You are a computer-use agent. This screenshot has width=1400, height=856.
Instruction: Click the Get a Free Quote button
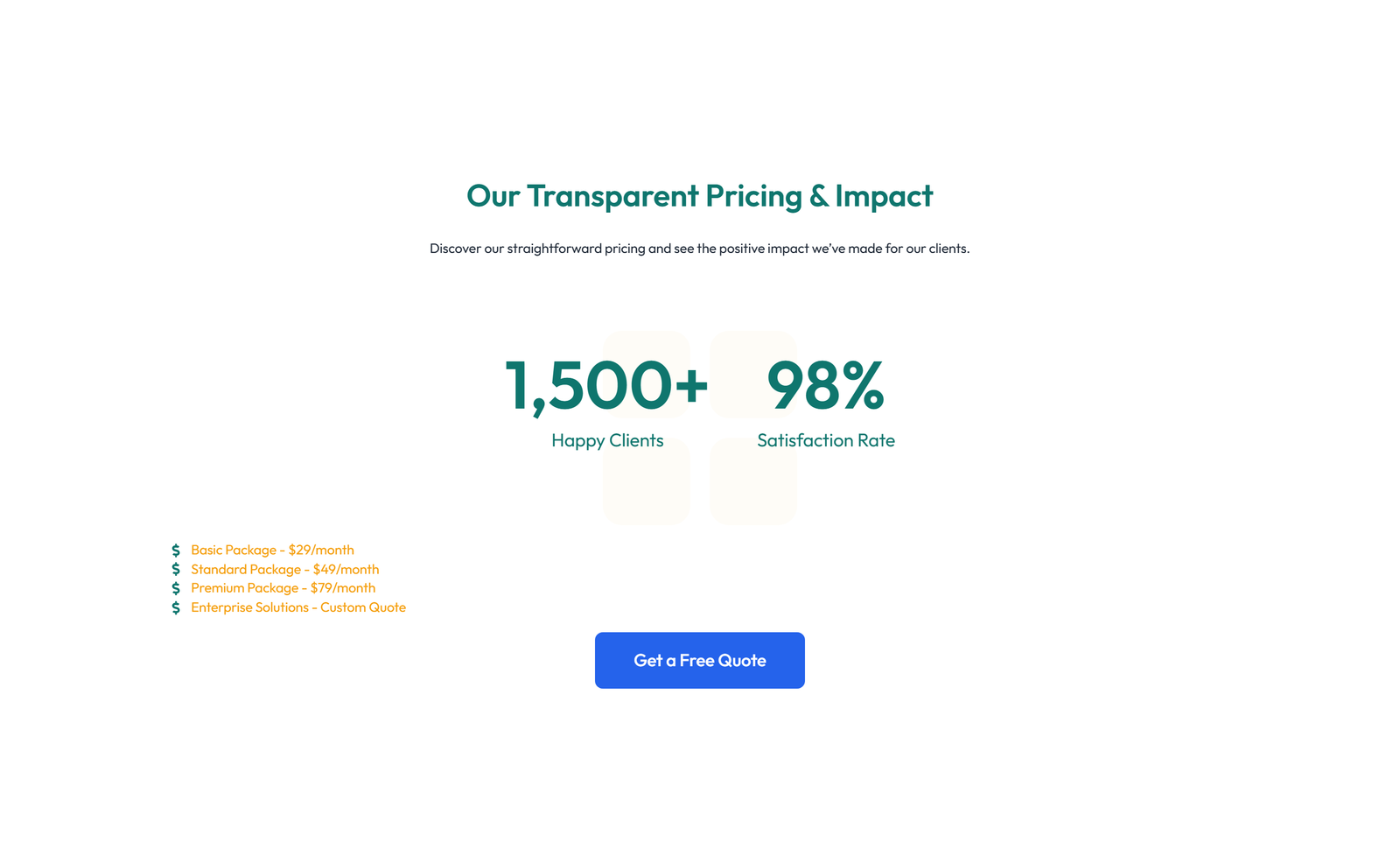[x=699, y=660]
